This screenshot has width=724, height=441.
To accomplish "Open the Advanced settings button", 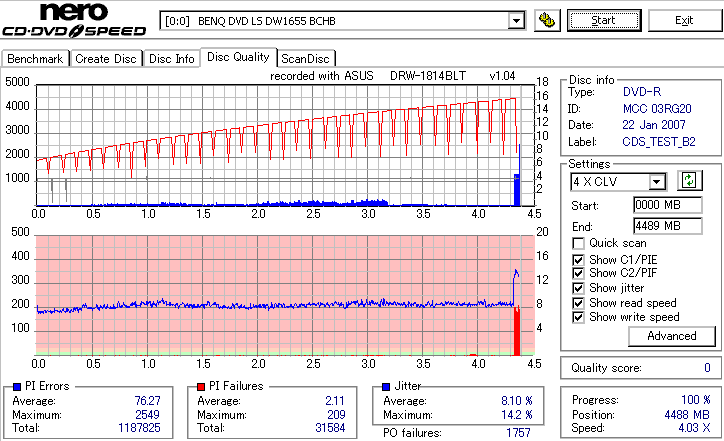I will (672, 336).
